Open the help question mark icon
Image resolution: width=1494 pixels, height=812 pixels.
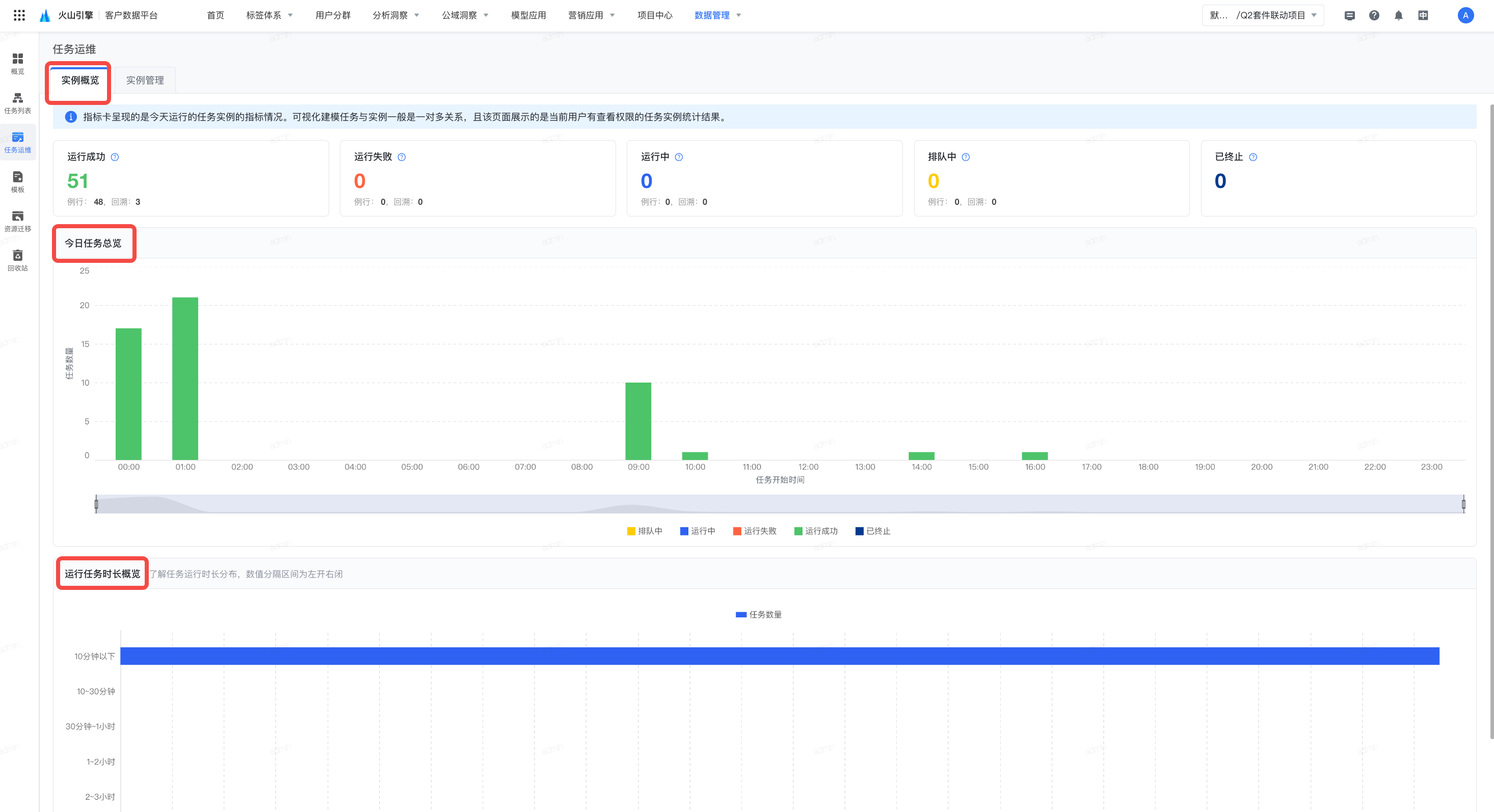(x=1374, y=16)
